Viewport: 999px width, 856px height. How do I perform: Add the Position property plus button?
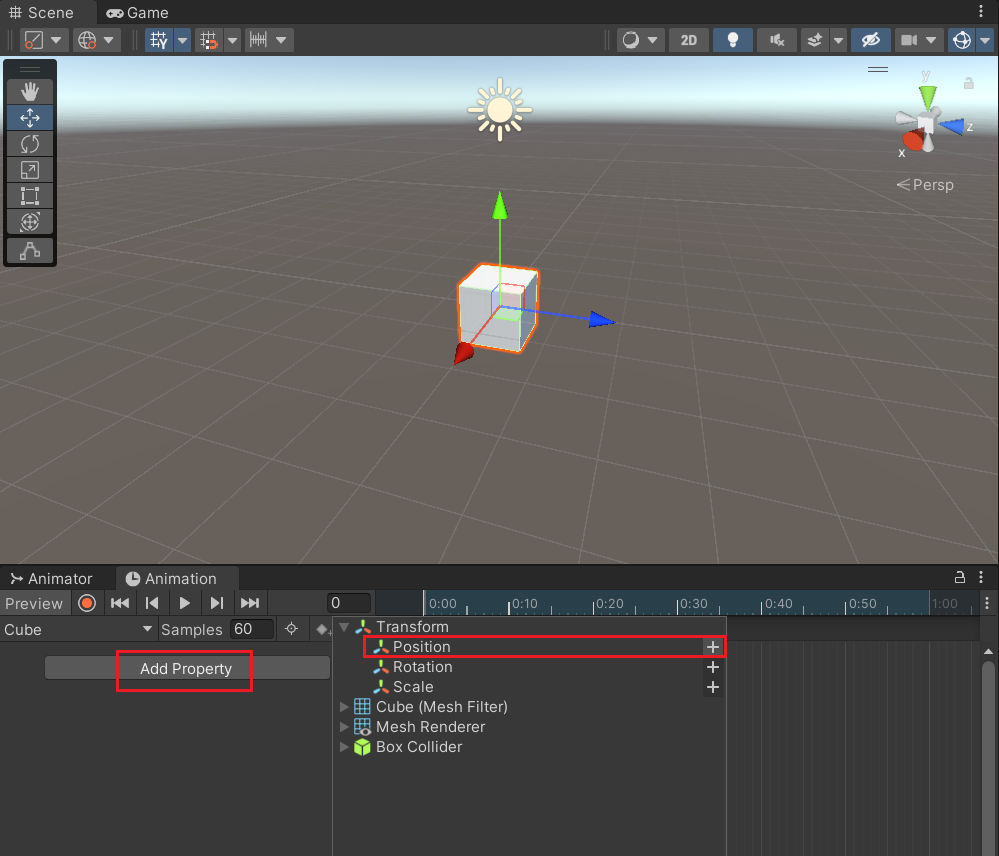click(x=713, y=647)
